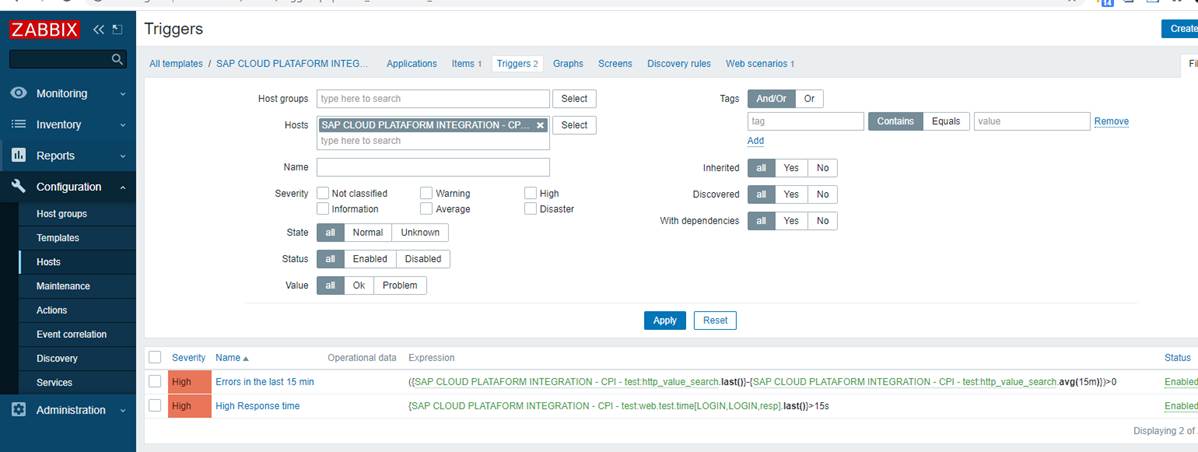The width and height of the screenshot is (1198, 452).
Task: Focus the tag value input field
Action: (1031, 121)
